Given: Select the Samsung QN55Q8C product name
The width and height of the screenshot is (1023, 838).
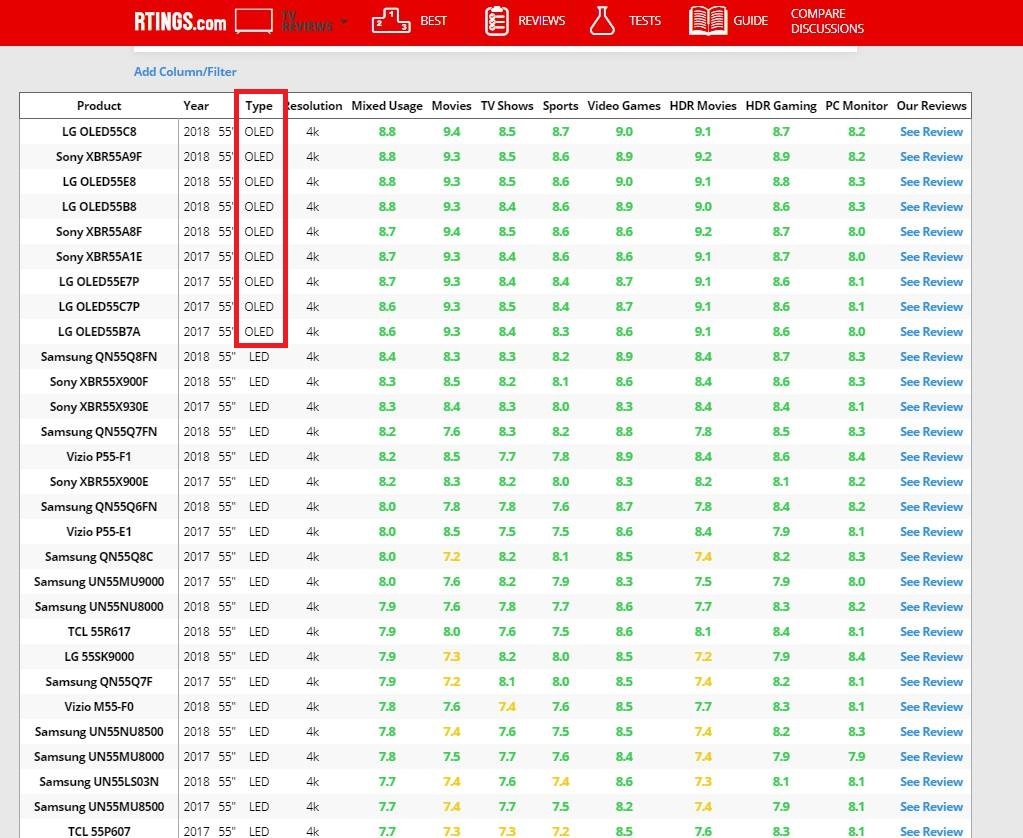Looking at the screenshot, I should 99,557.
